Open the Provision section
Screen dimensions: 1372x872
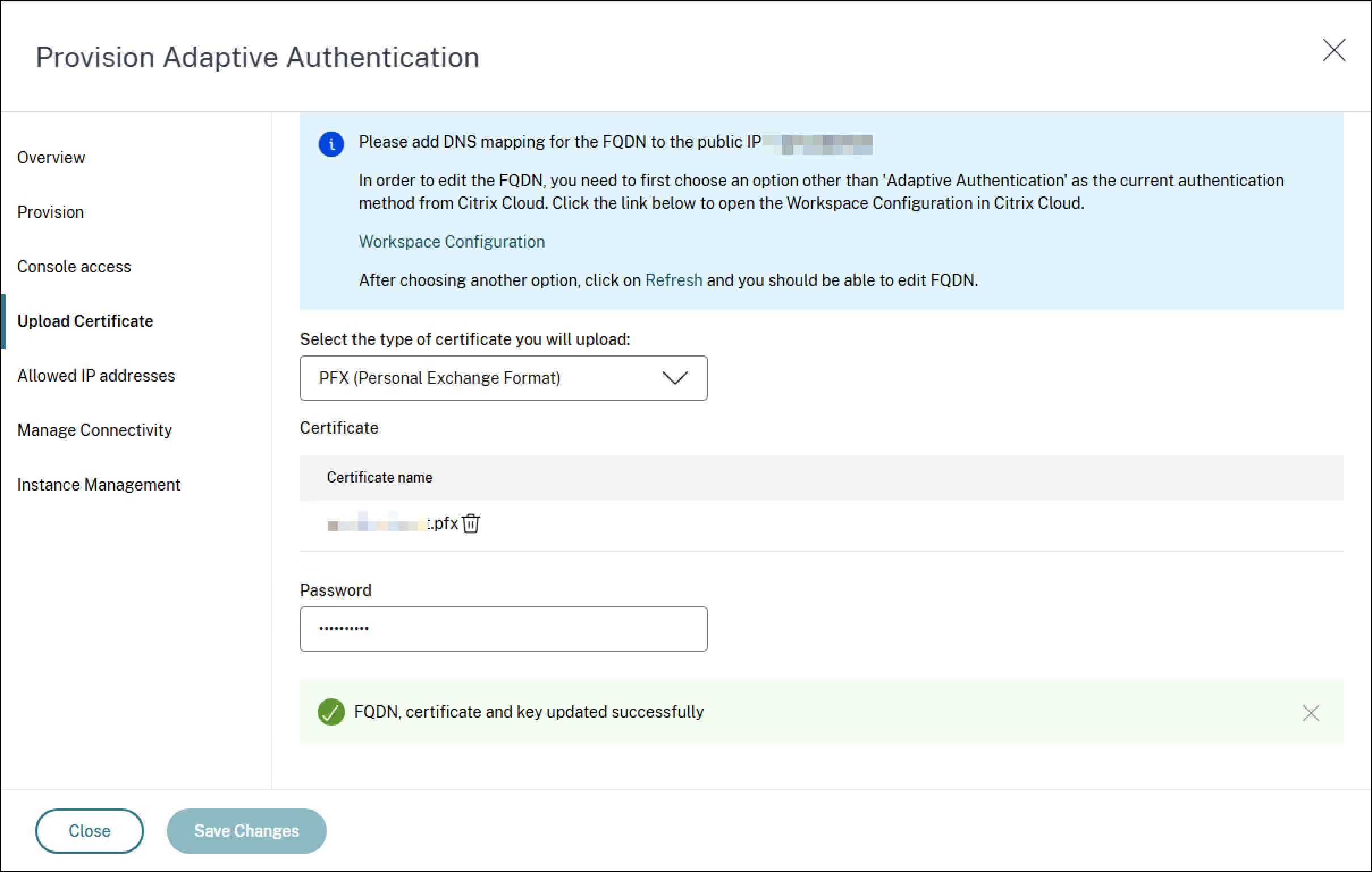pyautogui.click(x=50, y=212)
